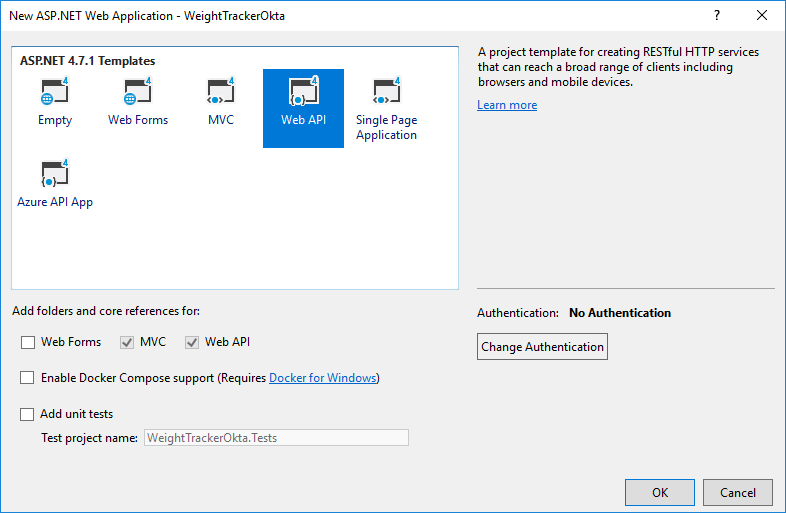Image resolution: width=786 pixels, height=513 pixels.
Task: Click the help question mark icon
Action: point(717,15)
